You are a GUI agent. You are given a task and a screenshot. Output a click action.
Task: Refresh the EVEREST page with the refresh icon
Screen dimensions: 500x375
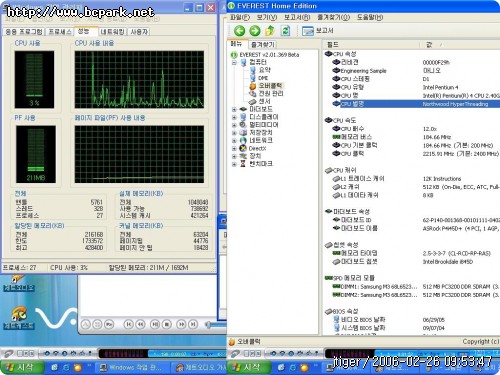pos(285,31)
